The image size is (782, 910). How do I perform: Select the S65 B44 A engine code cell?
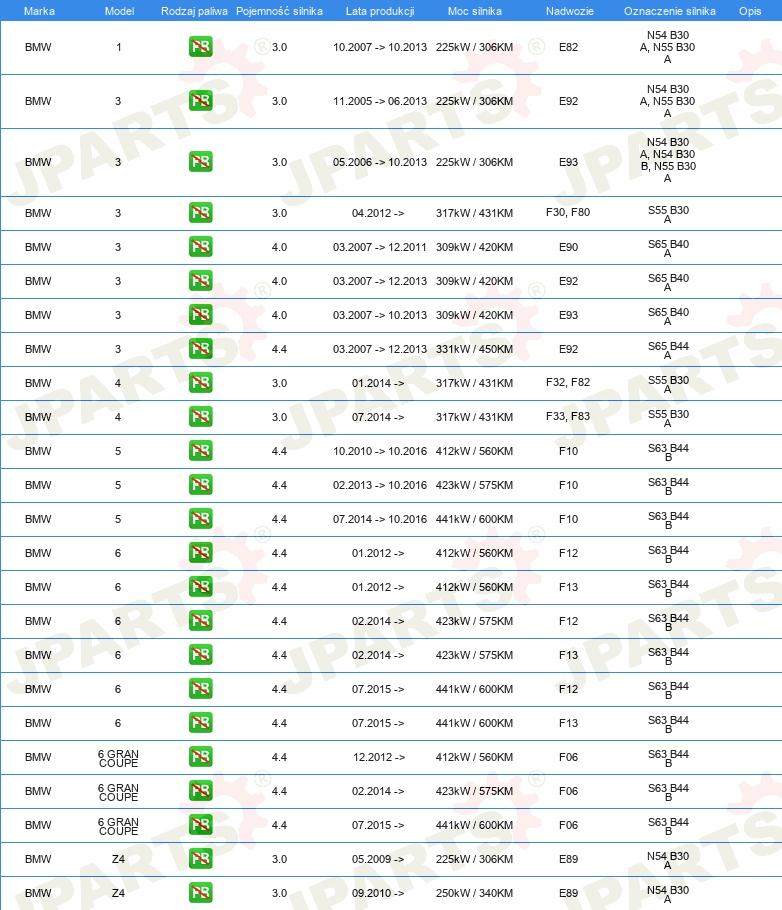pyautogui.click(x=668, y=351)
